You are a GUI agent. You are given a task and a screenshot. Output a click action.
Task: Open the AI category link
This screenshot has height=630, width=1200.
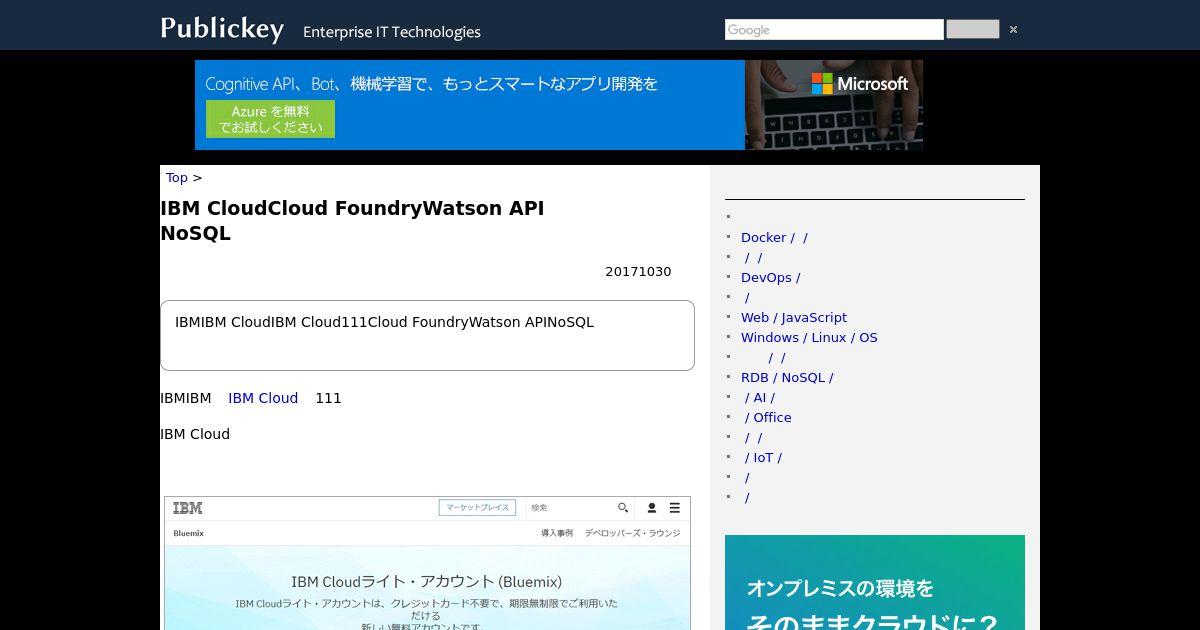click(x=759, y=397)
